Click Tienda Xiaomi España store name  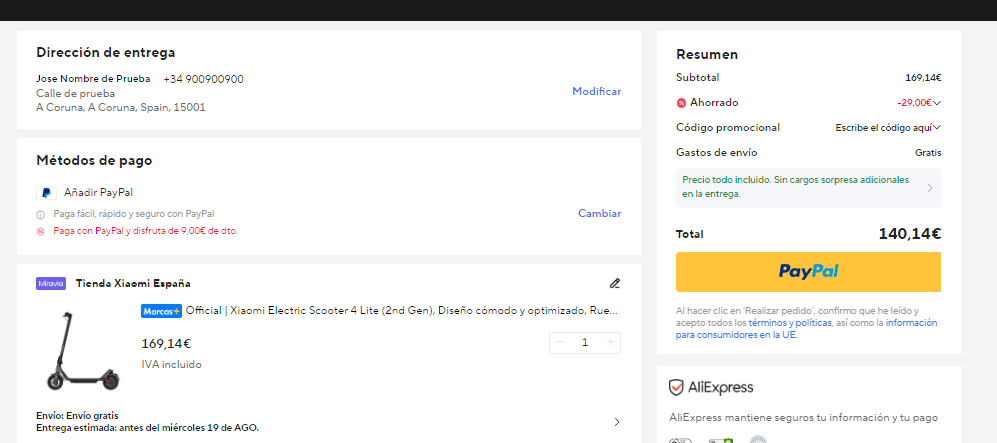133,283
